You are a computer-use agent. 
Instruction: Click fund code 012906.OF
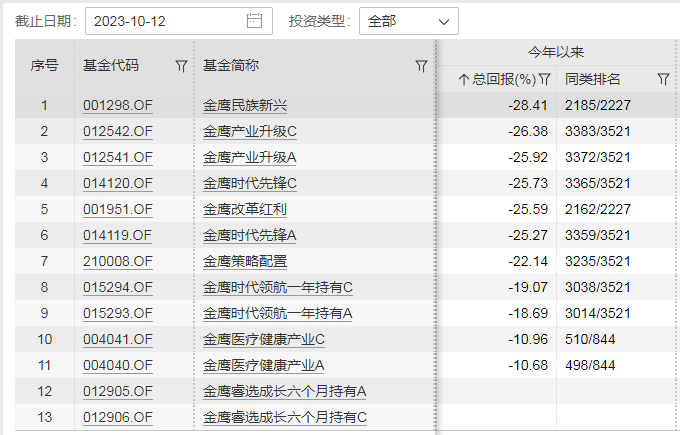tap(117, 417)
